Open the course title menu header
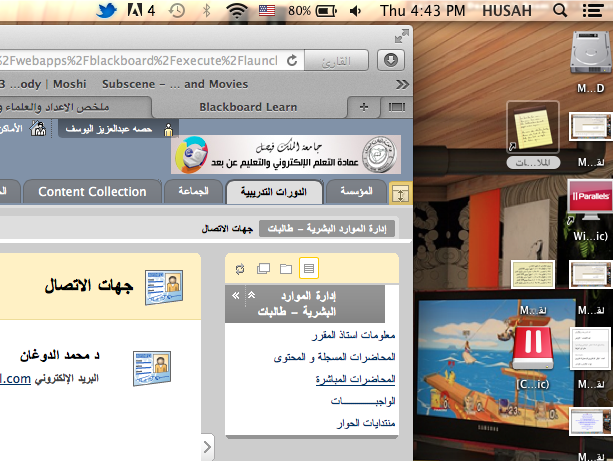The height and width of the screenshot is (461, 613). tap(297, 304)
